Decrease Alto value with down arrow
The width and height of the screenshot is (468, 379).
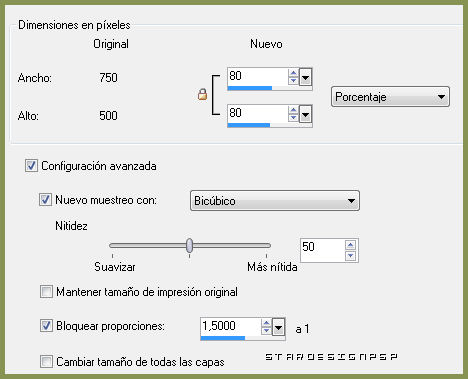pos(293,117)
